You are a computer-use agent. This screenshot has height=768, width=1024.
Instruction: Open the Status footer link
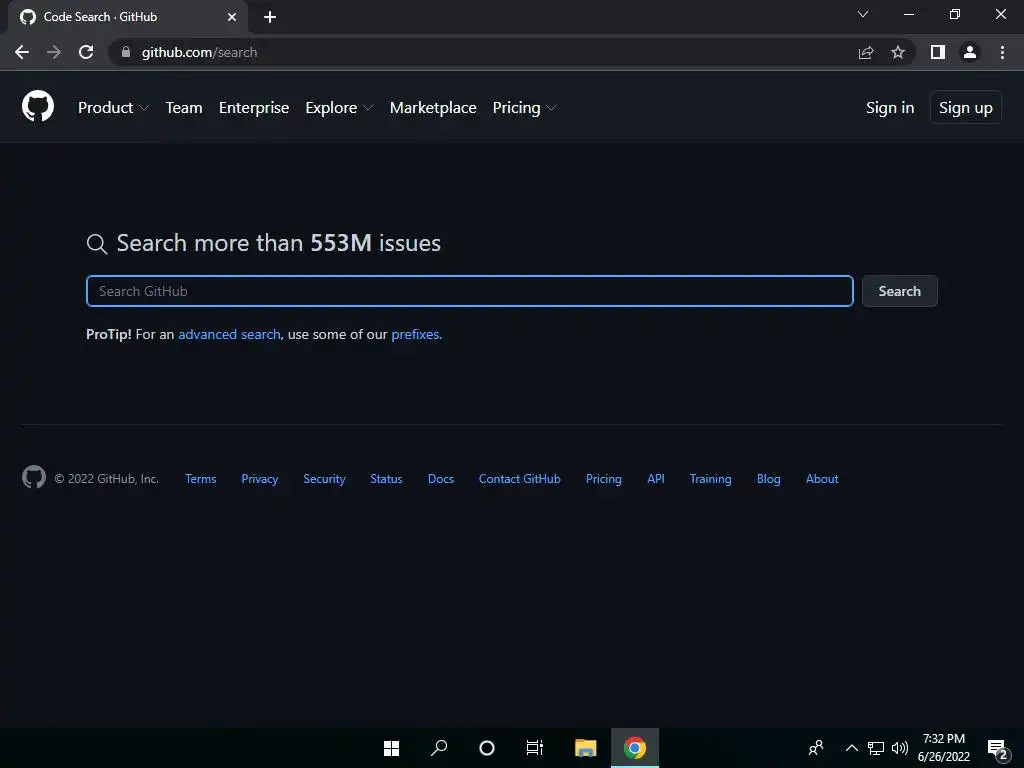386,479
